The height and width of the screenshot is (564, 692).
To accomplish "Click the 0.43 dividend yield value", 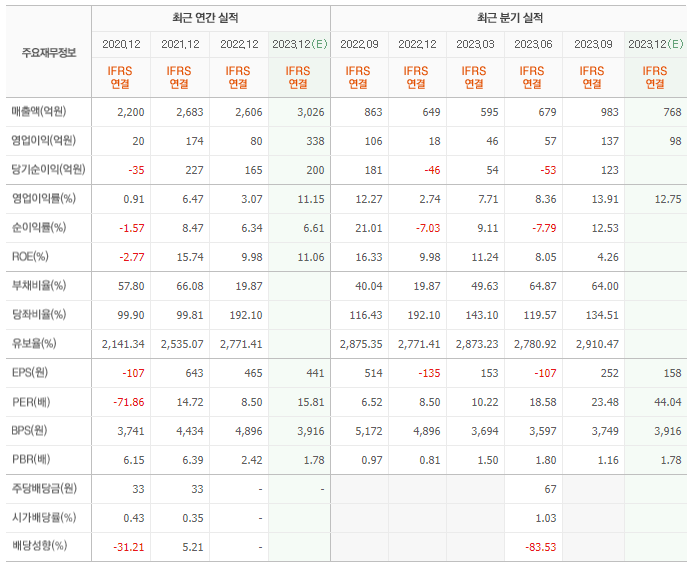I will (134, 518).
